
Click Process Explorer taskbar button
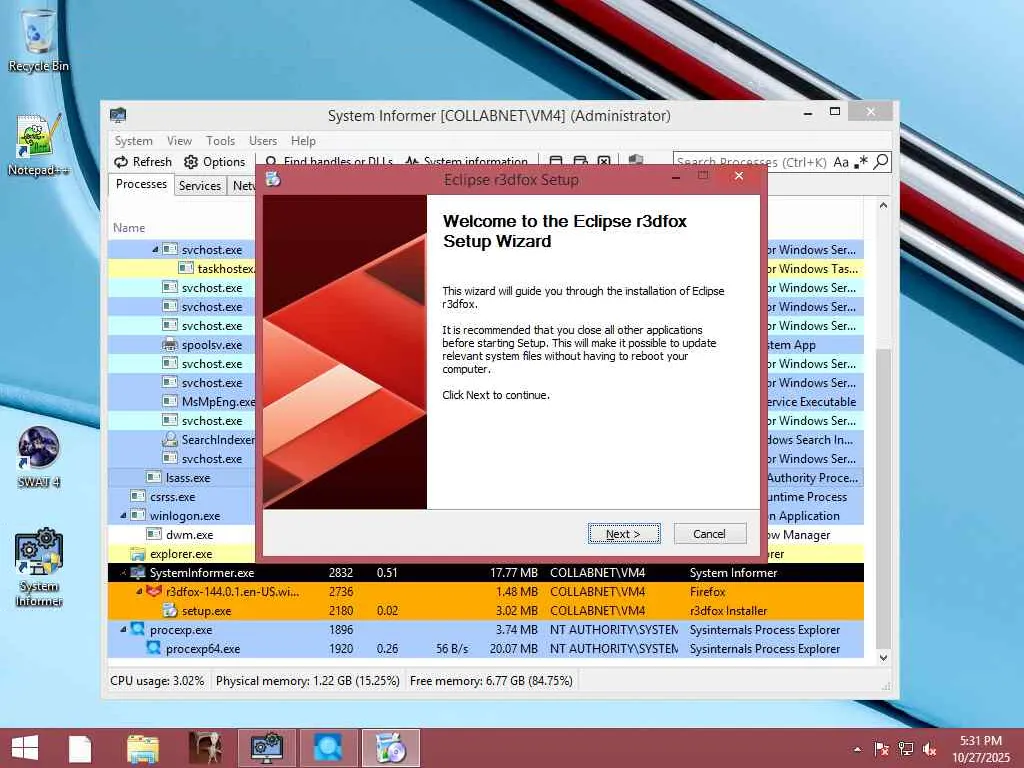328,748
